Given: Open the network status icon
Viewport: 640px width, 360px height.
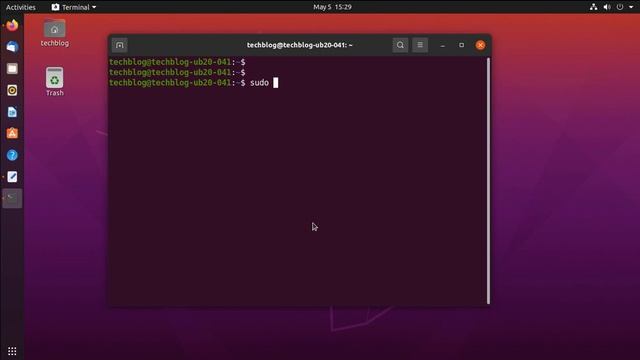Looking at the screenshot, I should (593, 7).
